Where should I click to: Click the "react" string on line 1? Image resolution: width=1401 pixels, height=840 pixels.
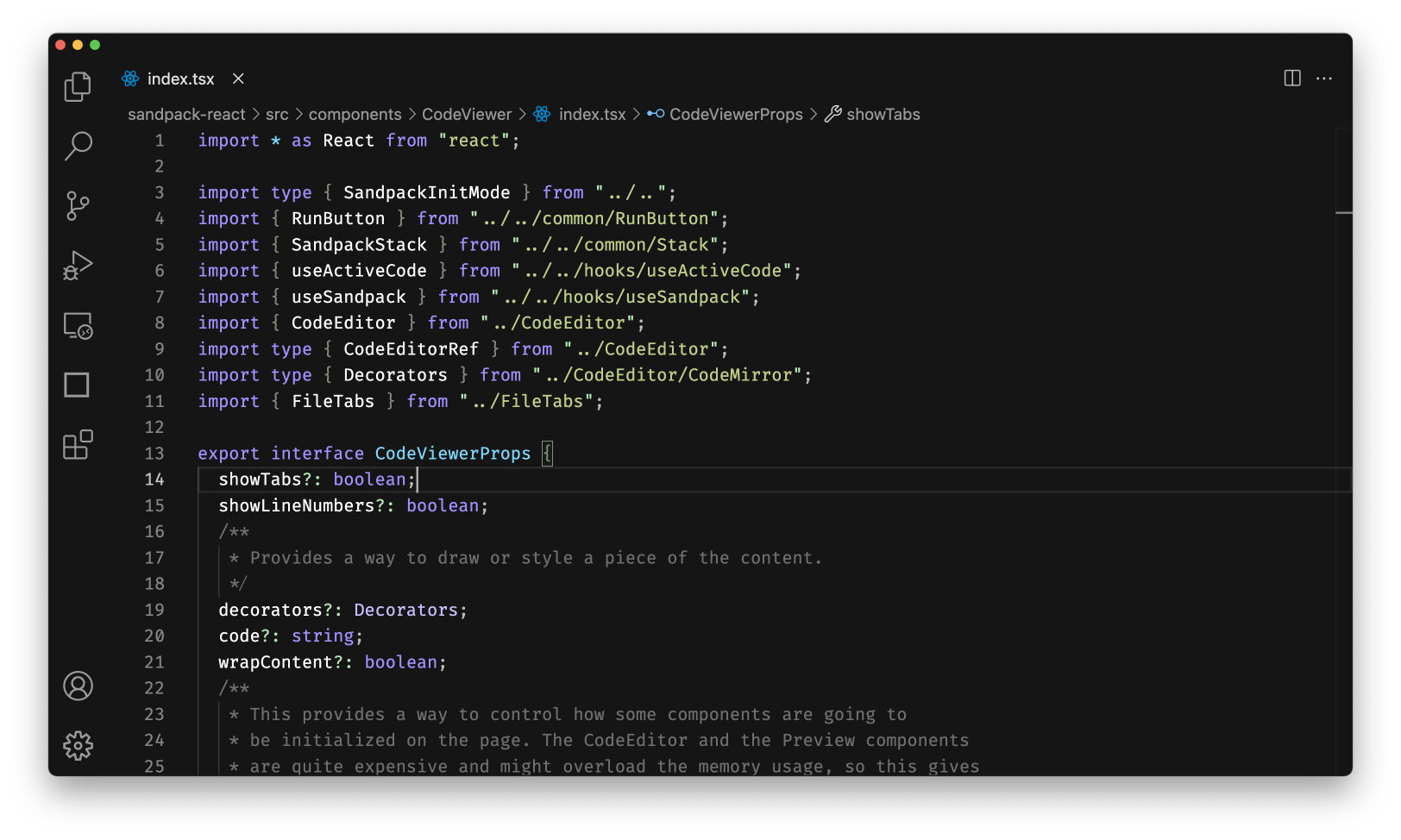coord(474,141)
